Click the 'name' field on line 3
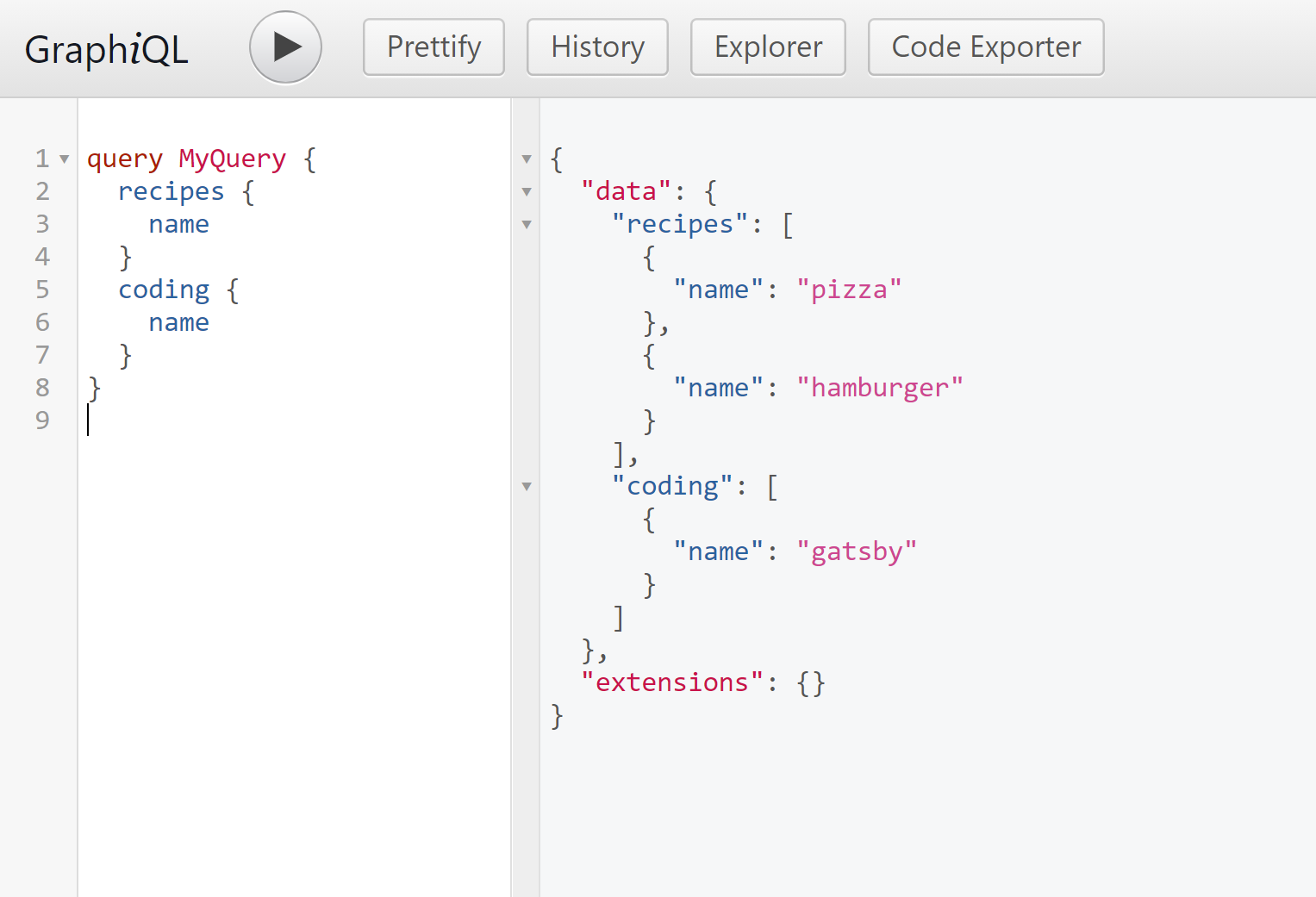1316x897 pixels. tap(178, 225)
